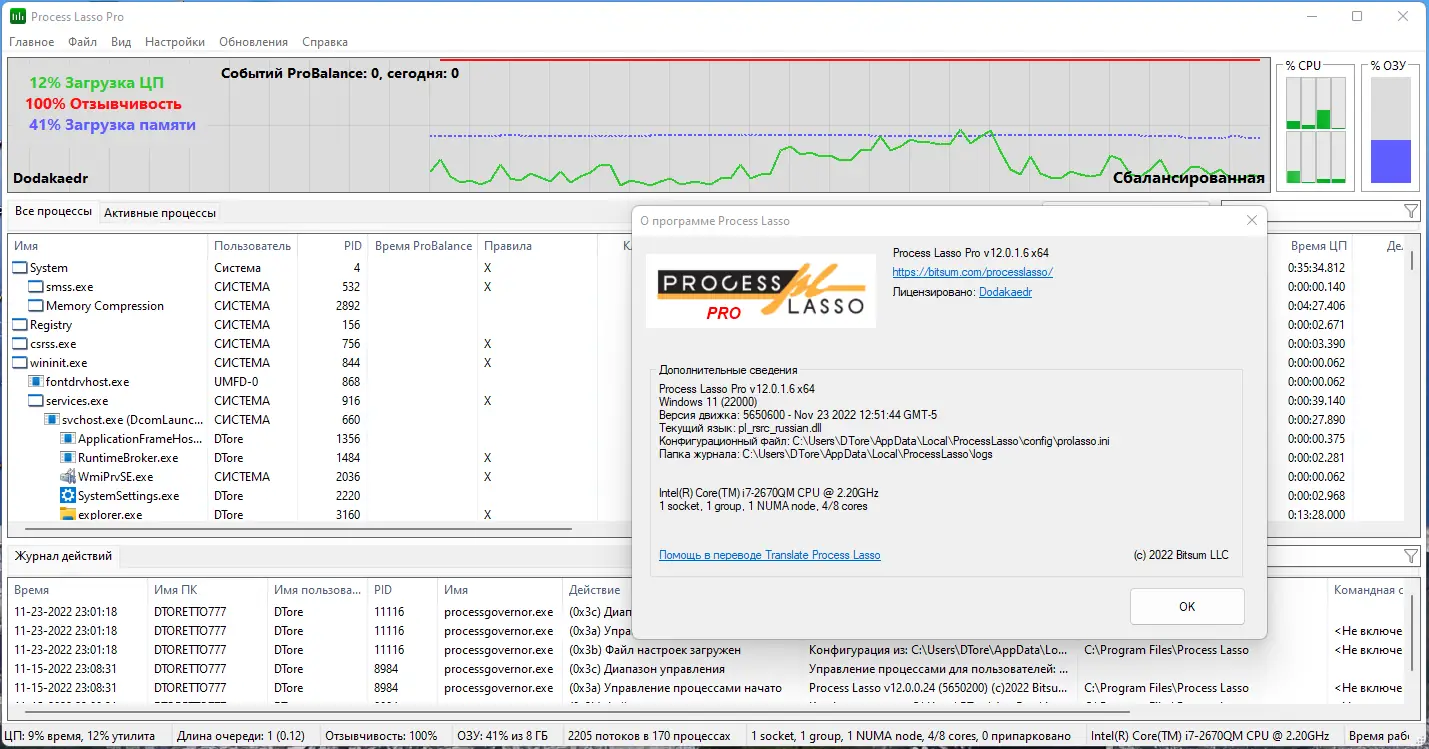Screen dimensions: 1429x749
Task: Open the Справка menu
Action: (x=325, y=42)
